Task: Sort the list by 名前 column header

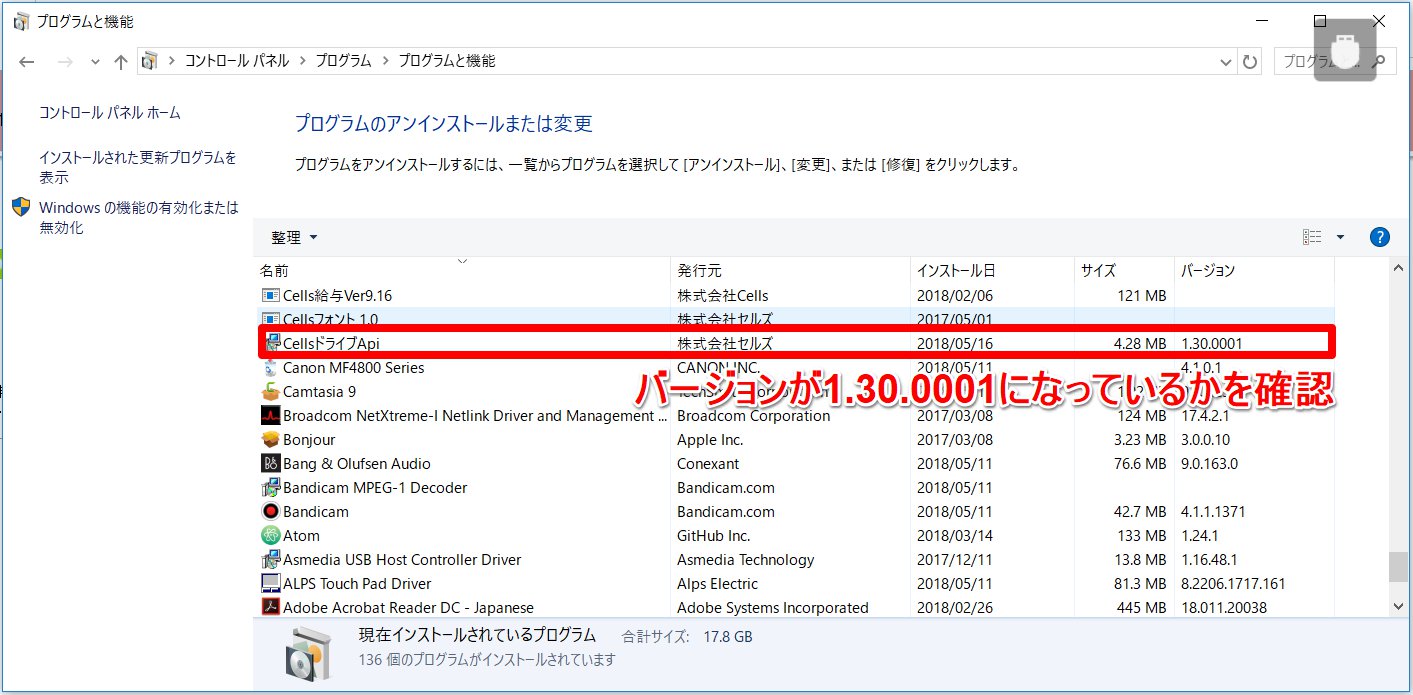Action: 274,271
